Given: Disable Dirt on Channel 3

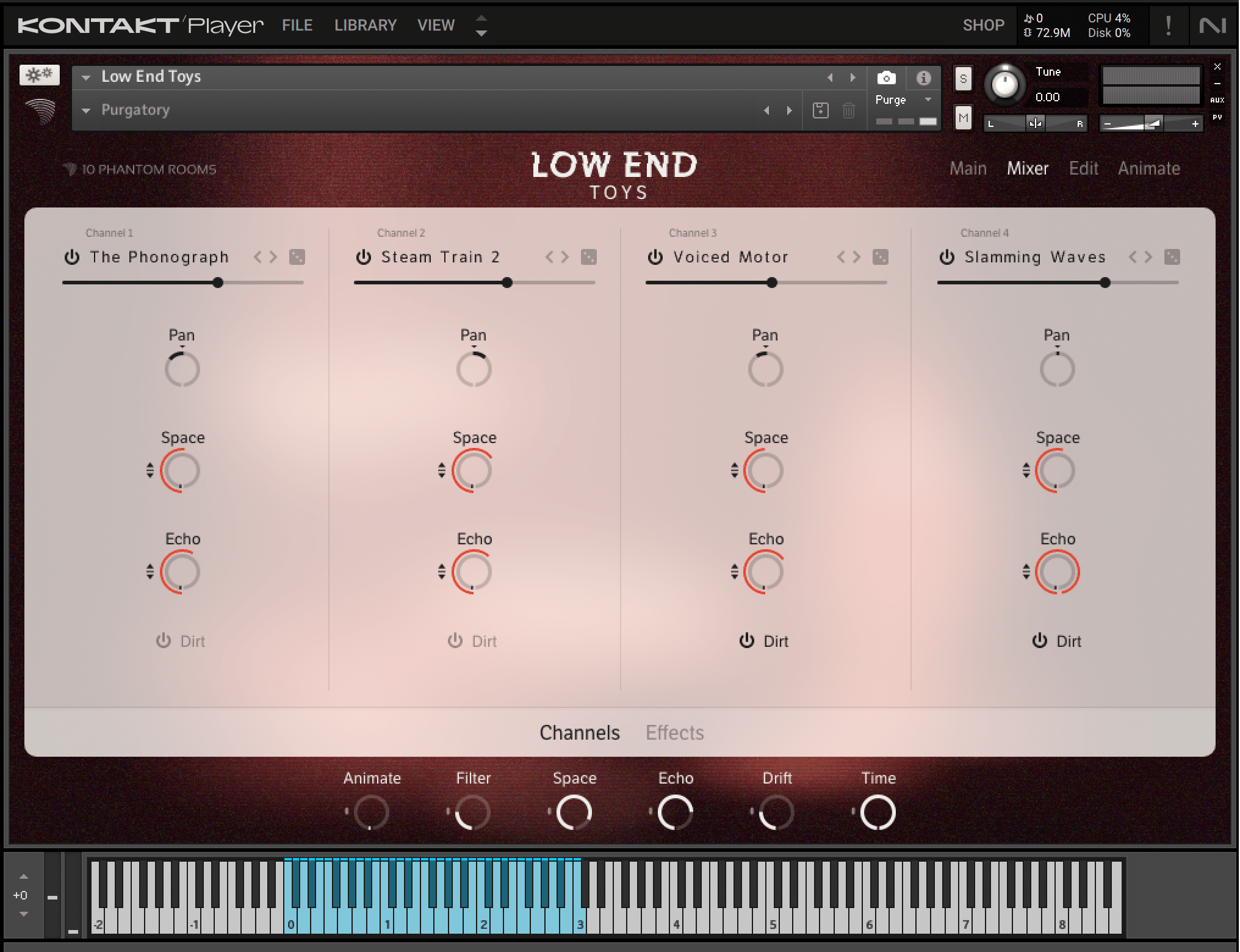Looking at the screenshot, I should coord(747,641).
